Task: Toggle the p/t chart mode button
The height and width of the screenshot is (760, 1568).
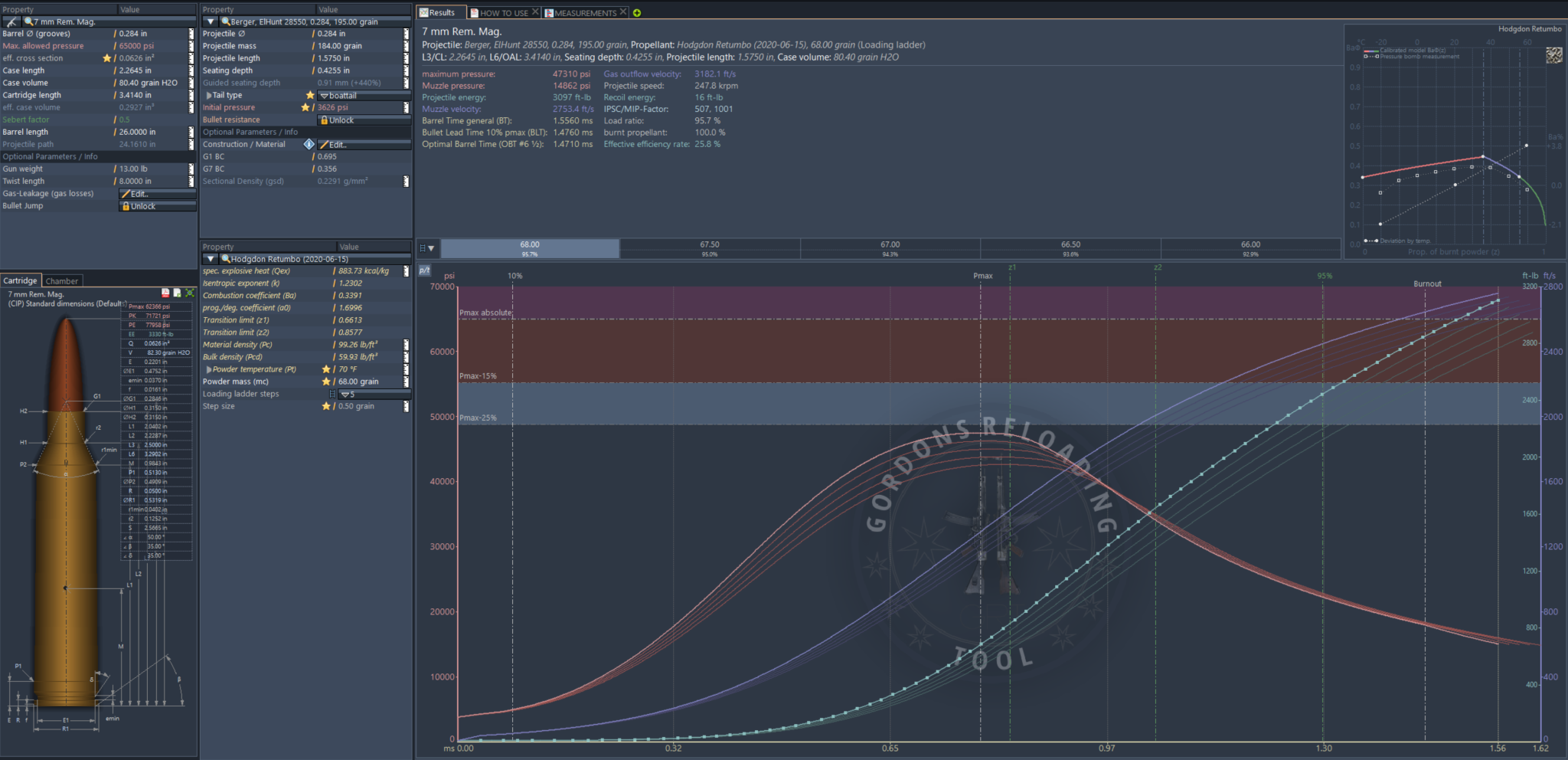Action: tap(424, 270)
